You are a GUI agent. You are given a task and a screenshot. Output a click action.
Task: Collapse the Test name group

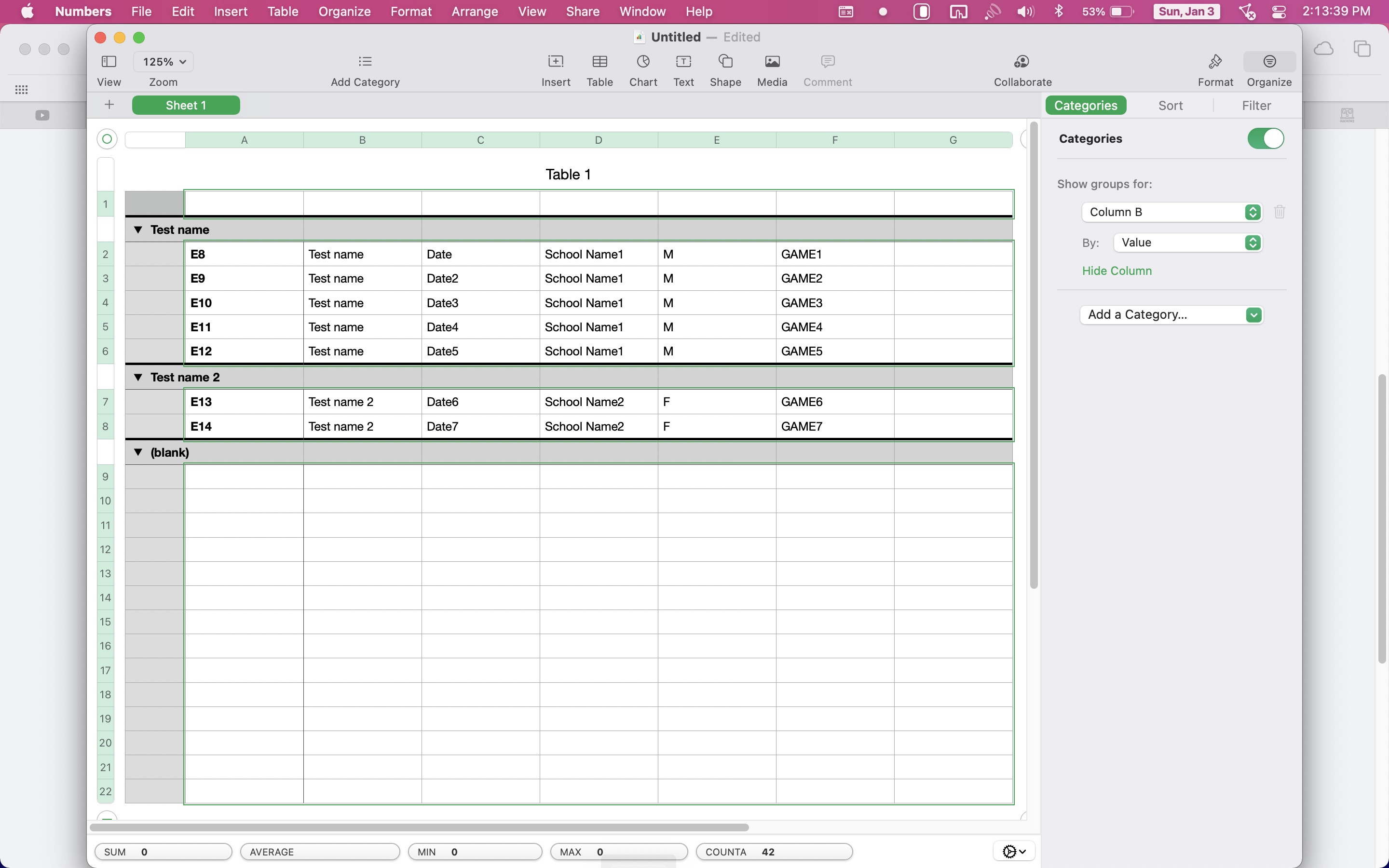coord(138,230)
